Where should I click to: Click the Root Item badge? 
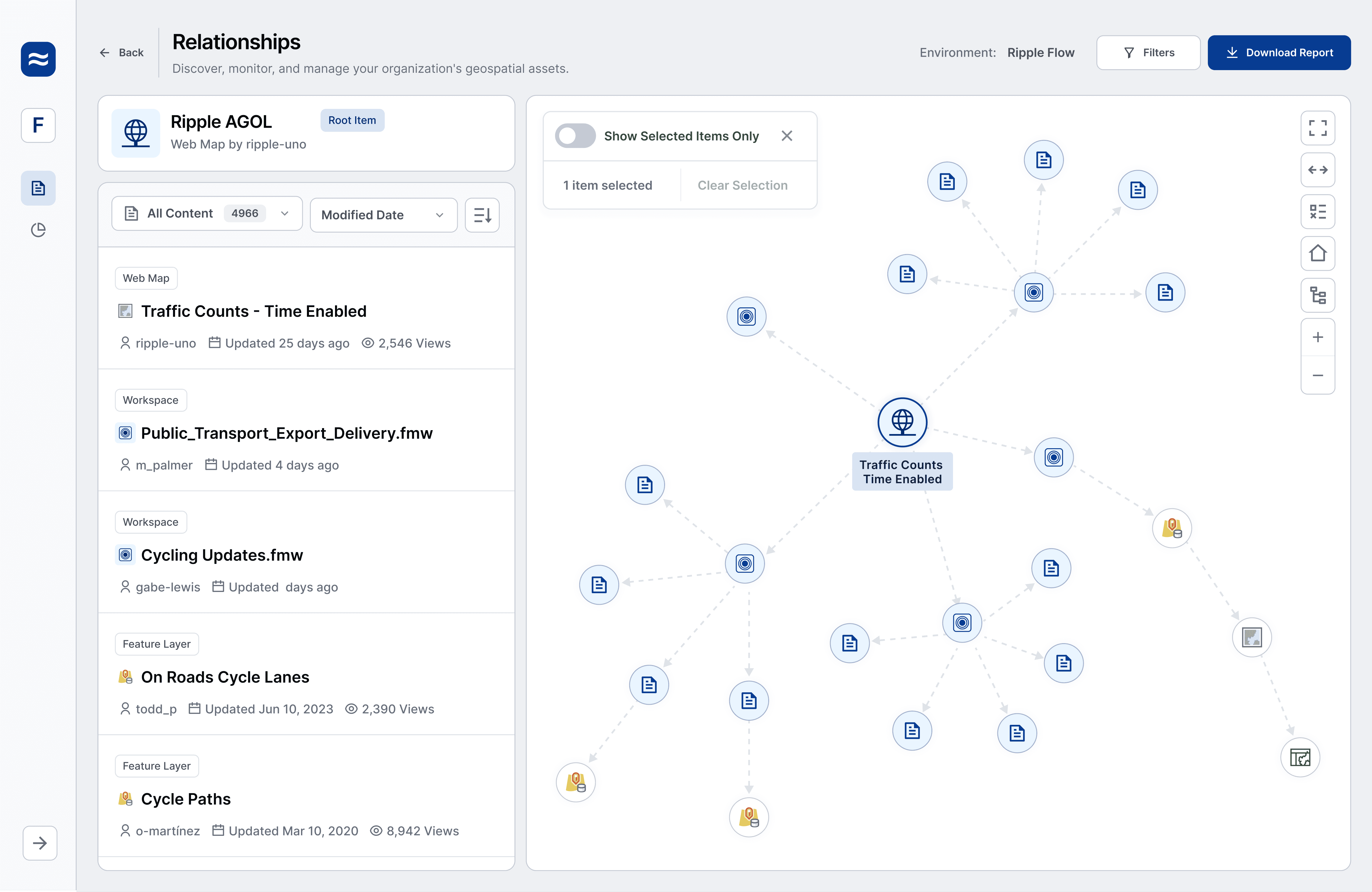pyautogui.click(x=352, y=120)
